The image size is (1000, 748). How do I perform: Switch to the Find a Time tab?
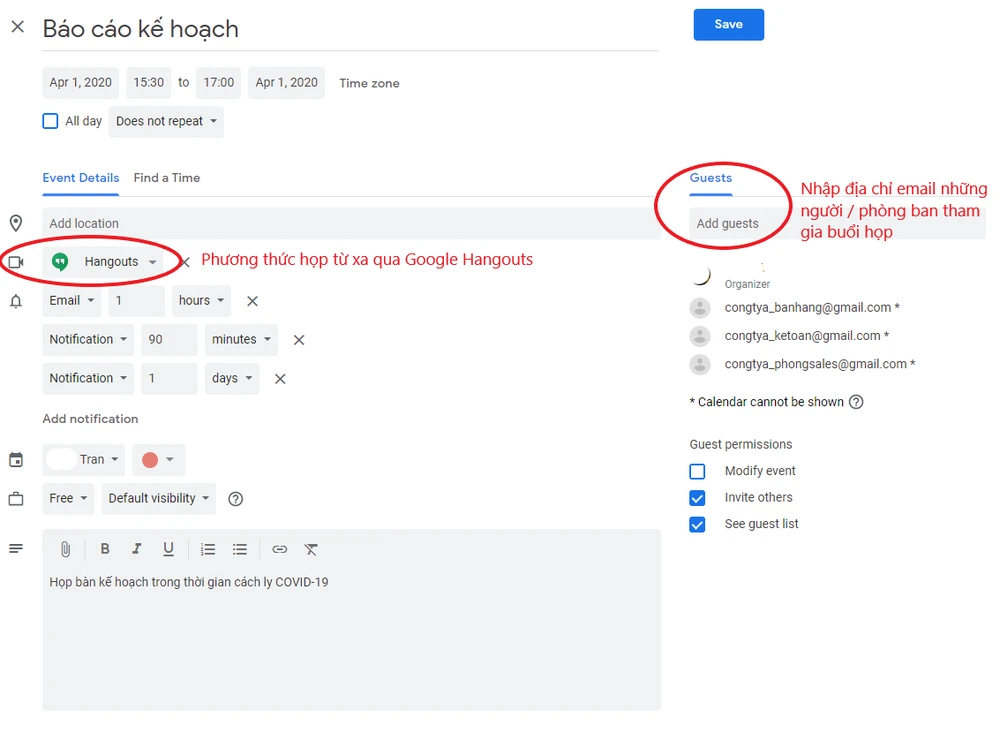tap(166, 178)
